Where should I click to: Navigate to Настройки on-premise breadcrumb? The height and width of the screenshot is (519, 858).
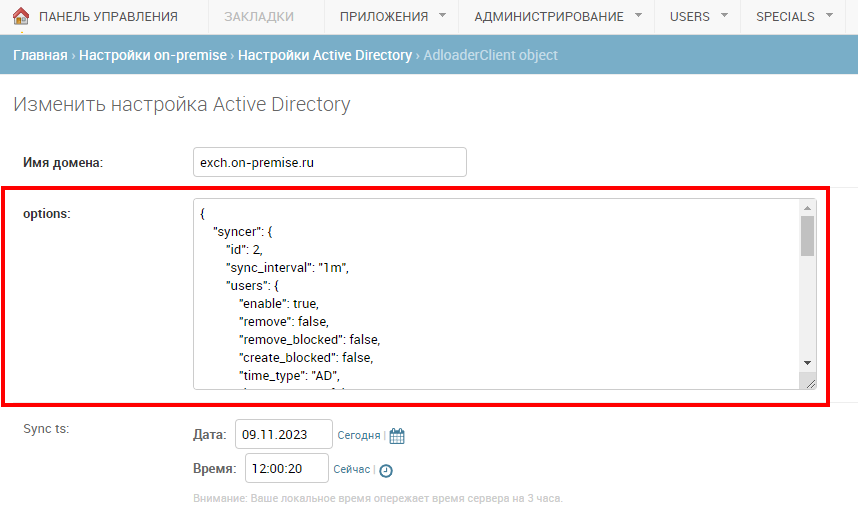click(153, 55)
